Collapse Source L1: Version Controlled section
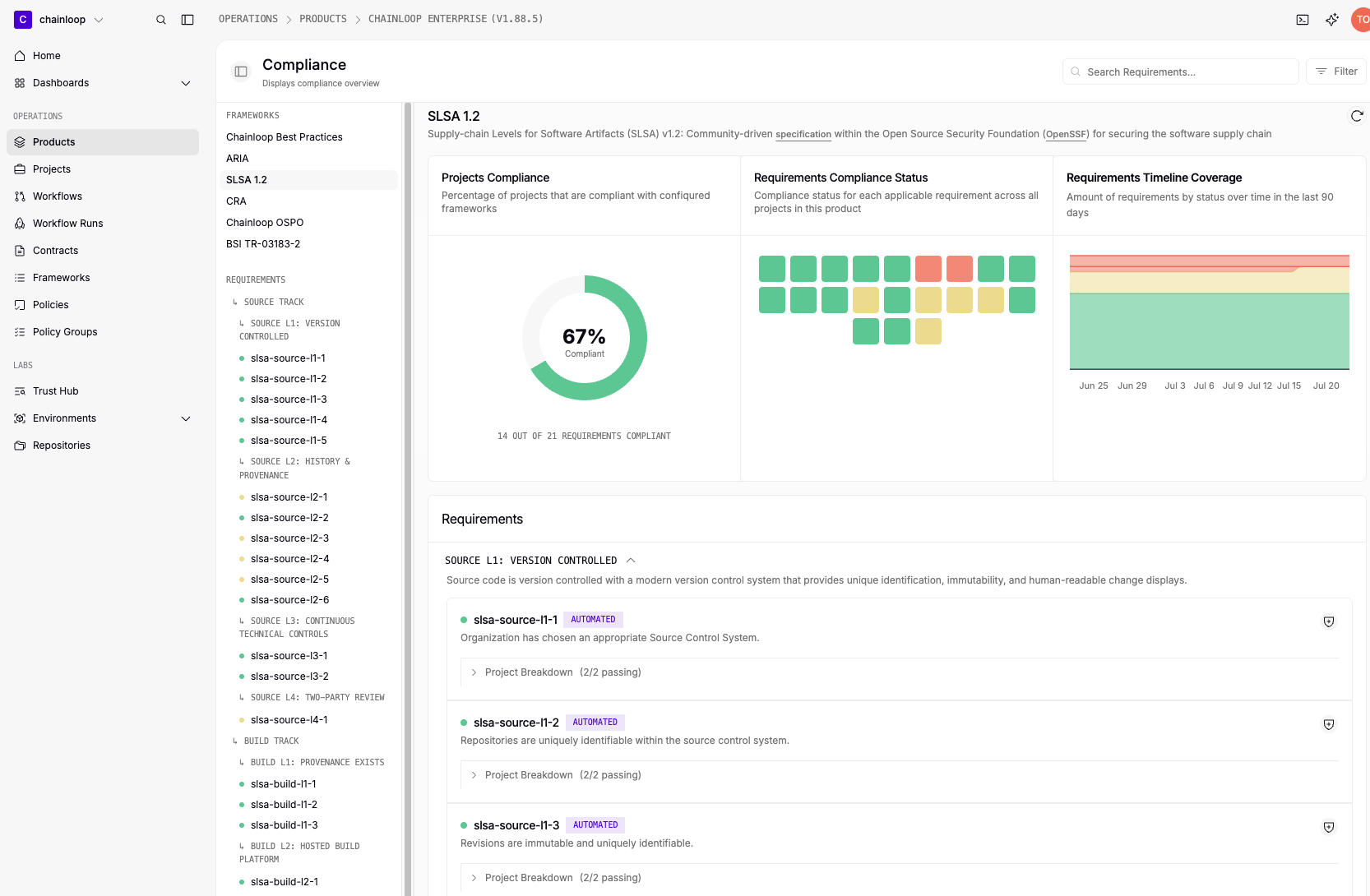This screenshot has width=1370, height=896. [631, 561]
